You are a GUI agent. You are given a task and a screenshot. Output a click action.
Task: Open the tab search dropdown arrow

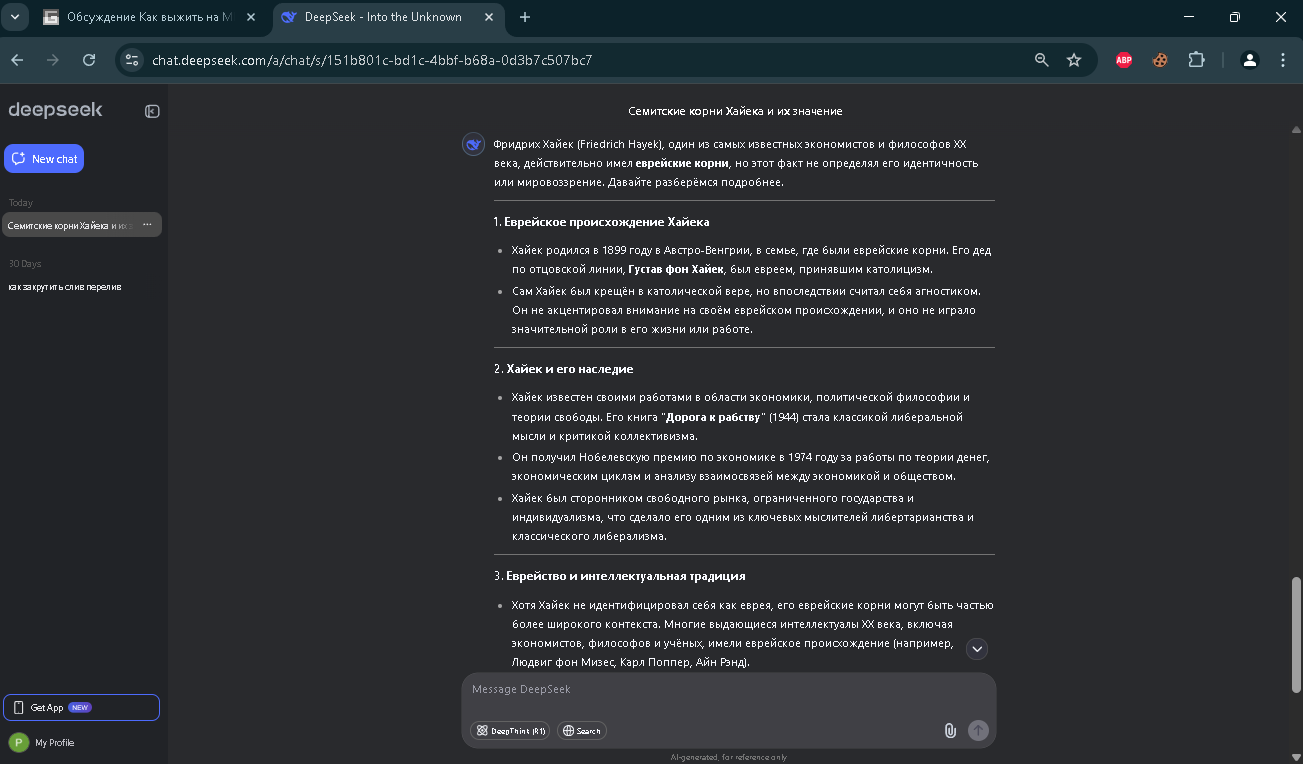(14, 17)
